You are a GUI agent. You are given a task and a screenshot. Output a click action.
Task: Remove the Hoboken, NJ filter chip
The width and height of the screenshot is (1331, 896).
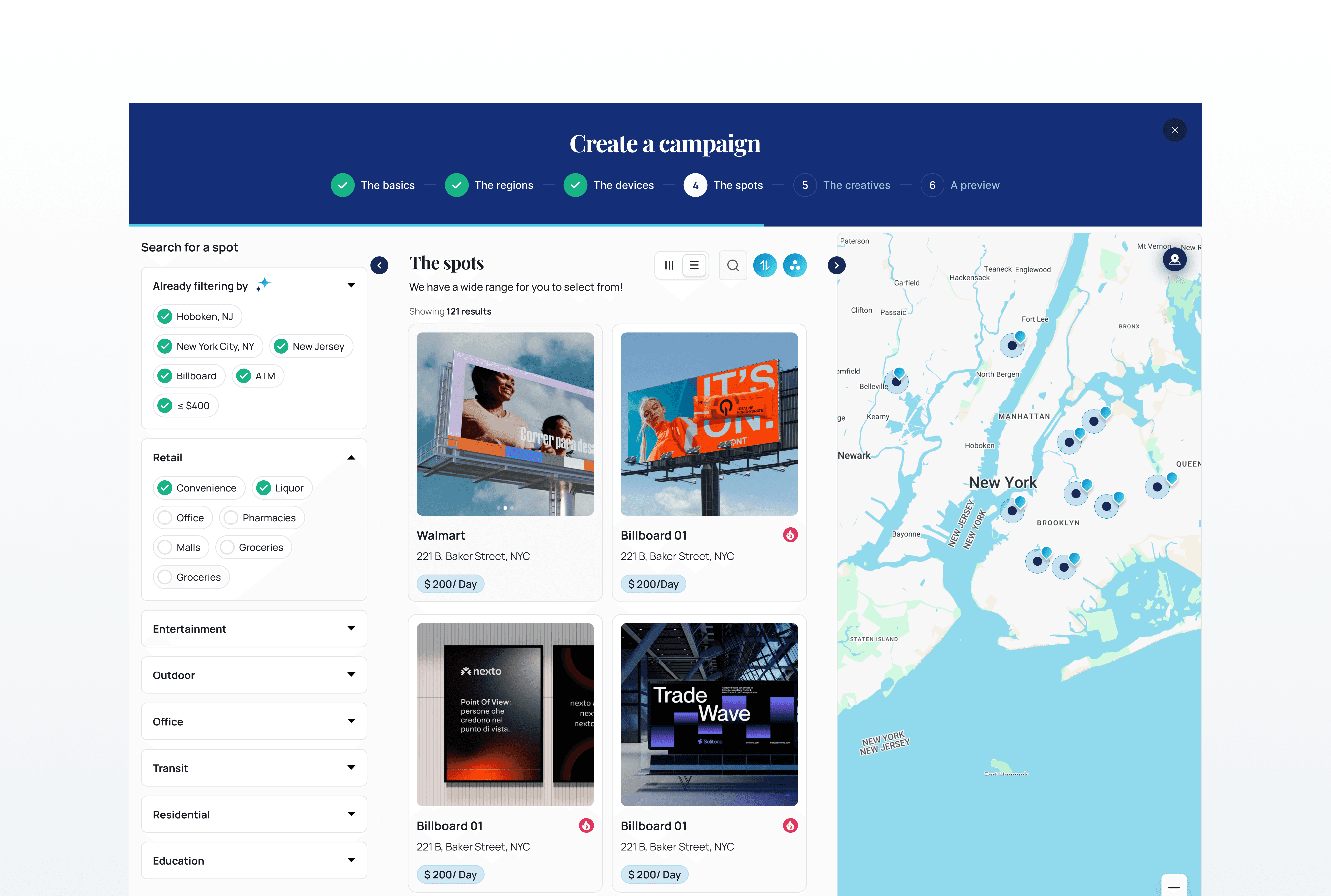click(x=165, y=316)
